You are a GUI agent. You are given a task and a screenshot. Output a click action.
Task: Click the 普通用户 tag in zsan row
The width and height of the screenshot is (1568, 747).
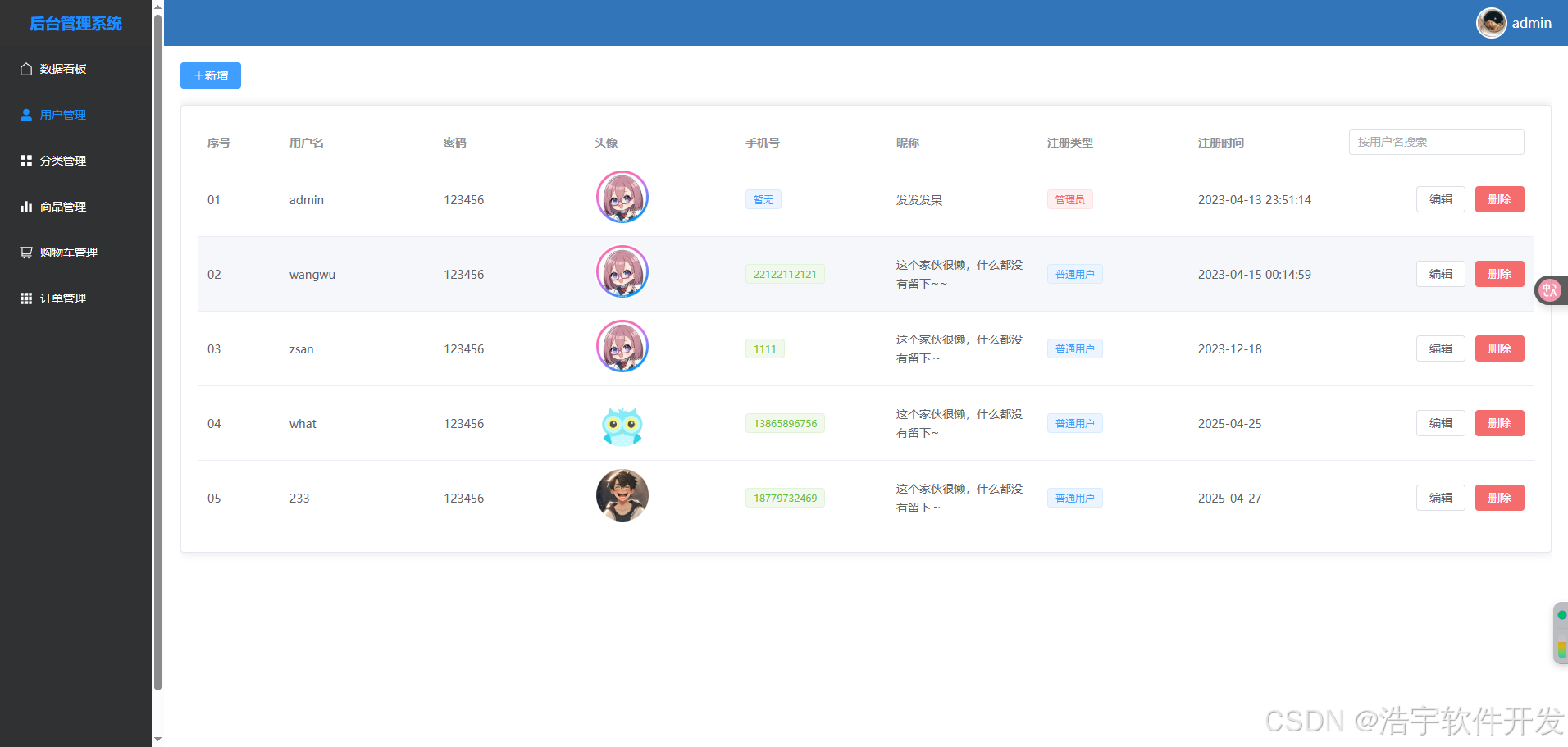pyautogui.click(x=1075, y=348)
